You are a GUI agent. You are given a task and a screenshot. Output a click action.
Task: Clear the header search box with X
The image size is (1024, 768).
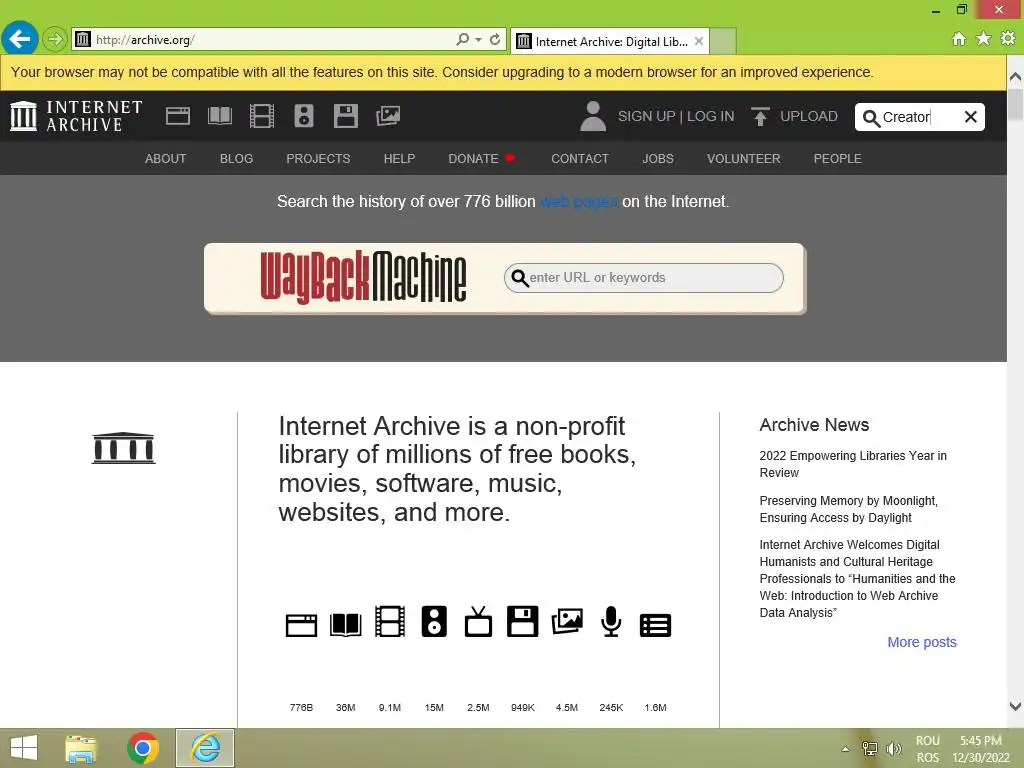(970, 117)
